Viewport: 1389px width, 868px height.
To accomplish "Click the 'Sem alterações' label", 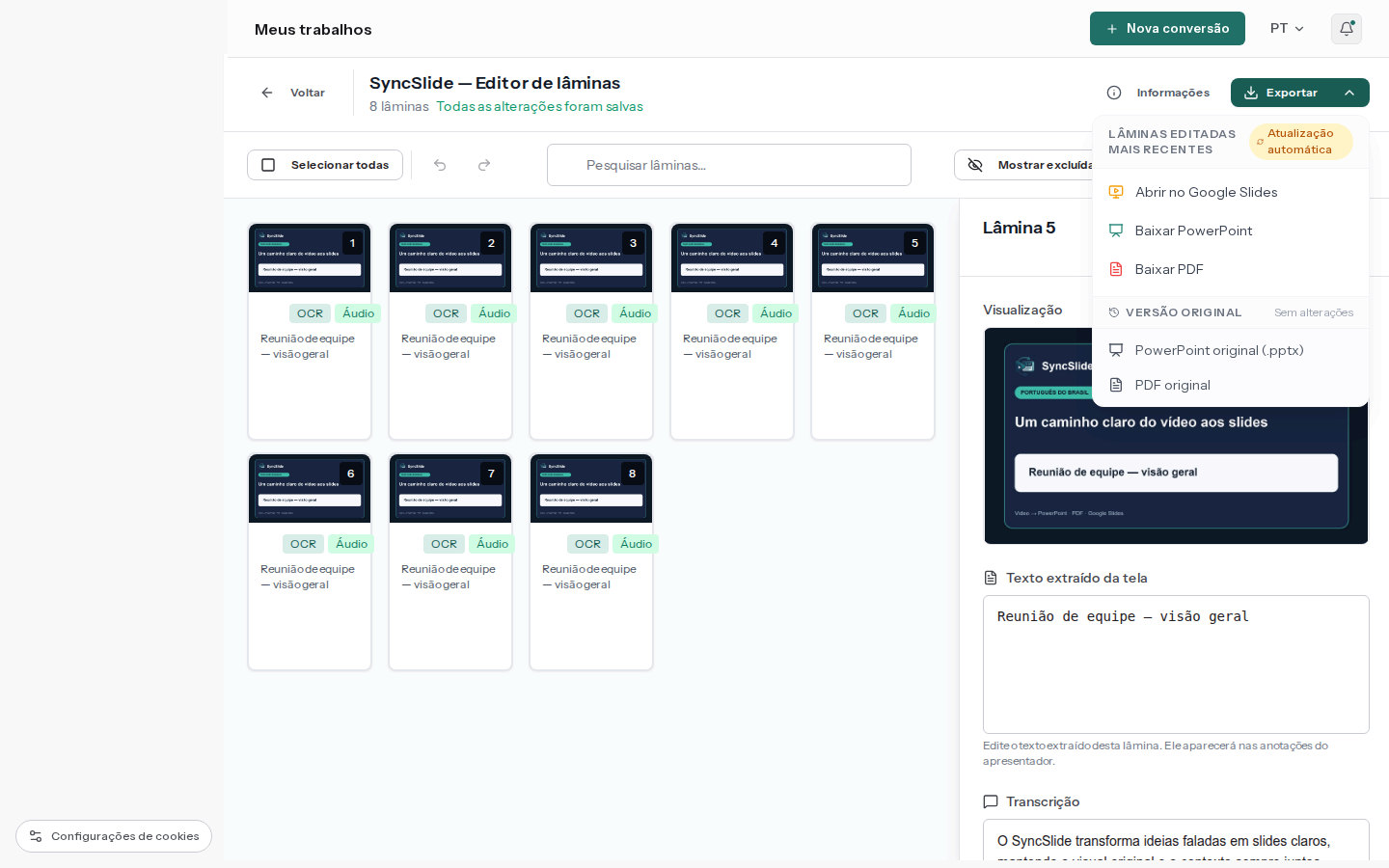I will 1314,312.
